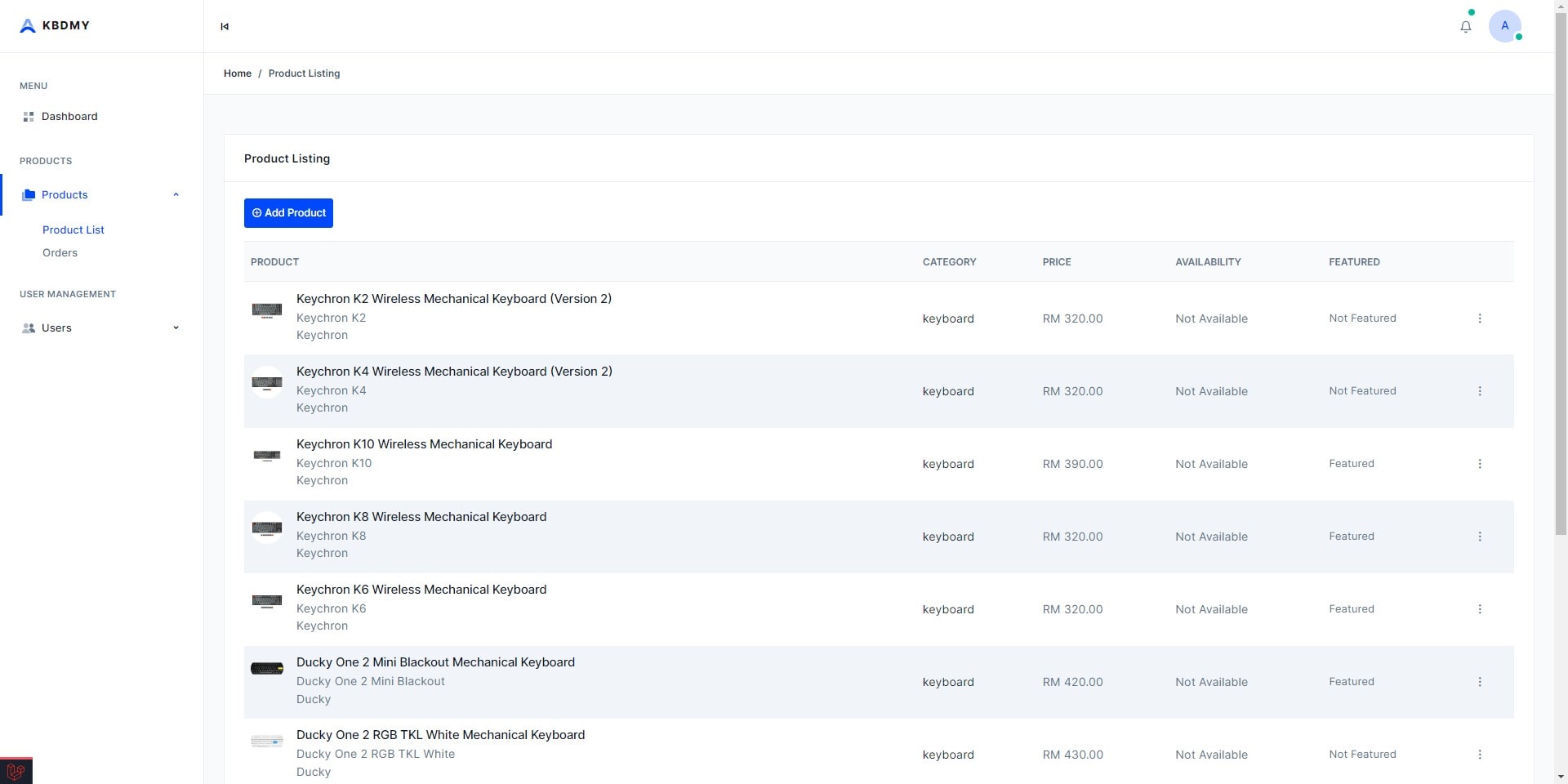The height and width of the screenshot is (784, 1568).
Task: Open actions menu for Ducky Mini Blackout row
Action: point(1479,682)
